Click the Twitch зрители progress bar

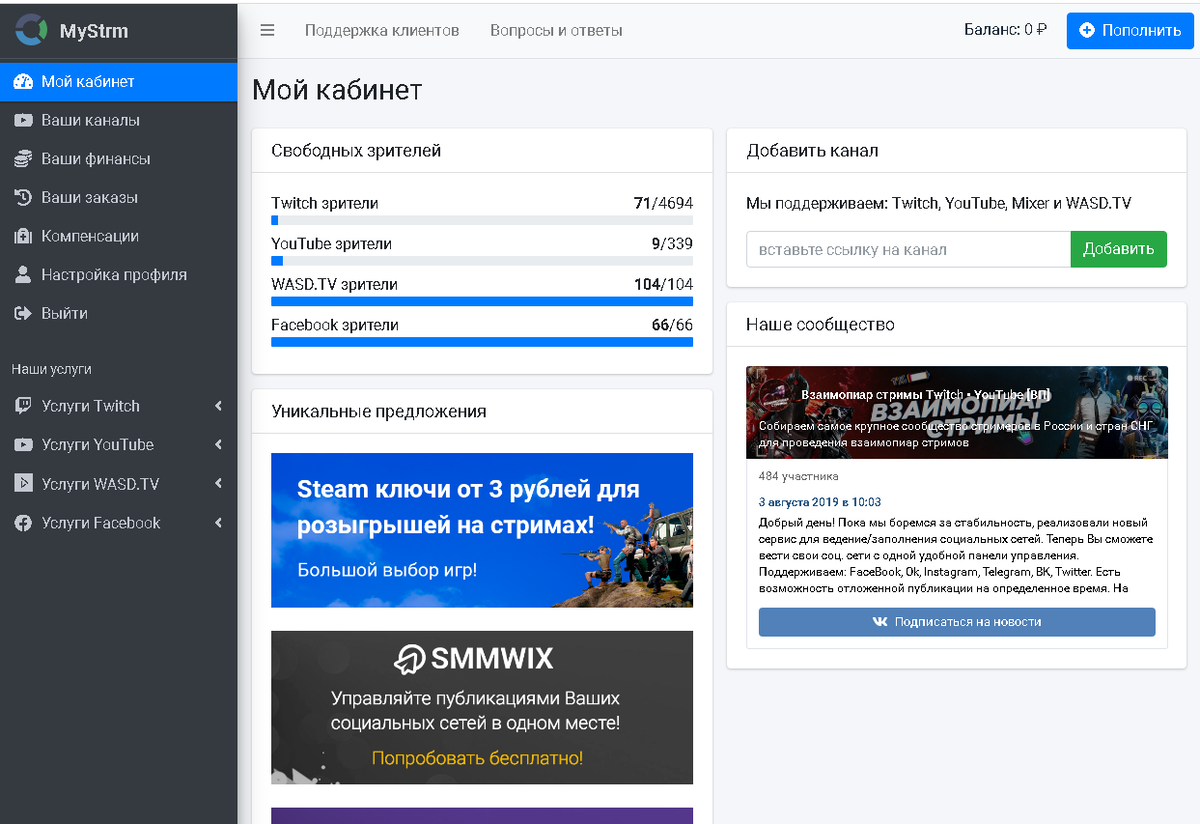pos(482,220)
